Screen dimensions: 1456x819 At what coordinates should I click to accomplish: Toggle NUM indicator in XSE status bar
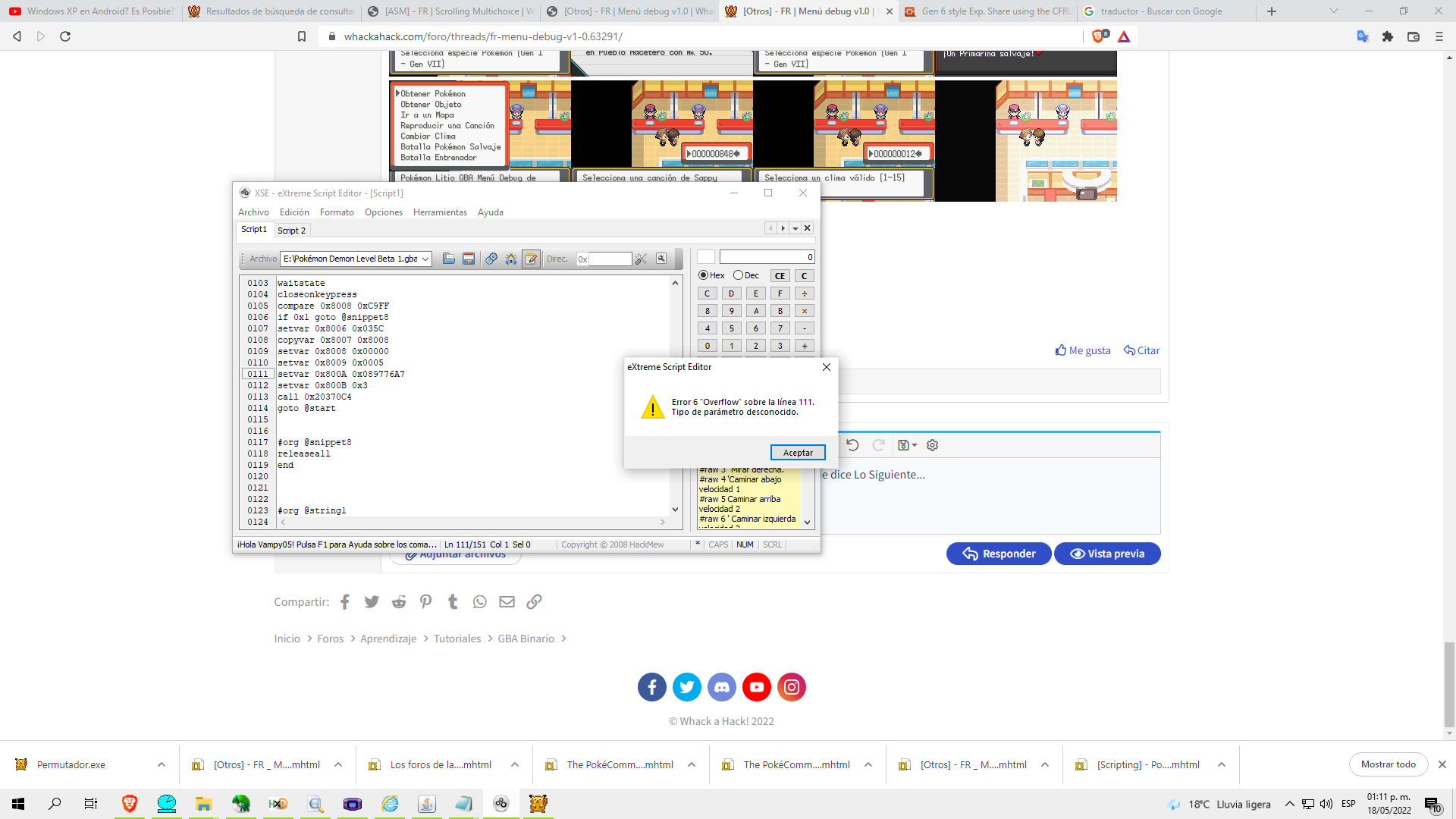[x=745, y=544]
